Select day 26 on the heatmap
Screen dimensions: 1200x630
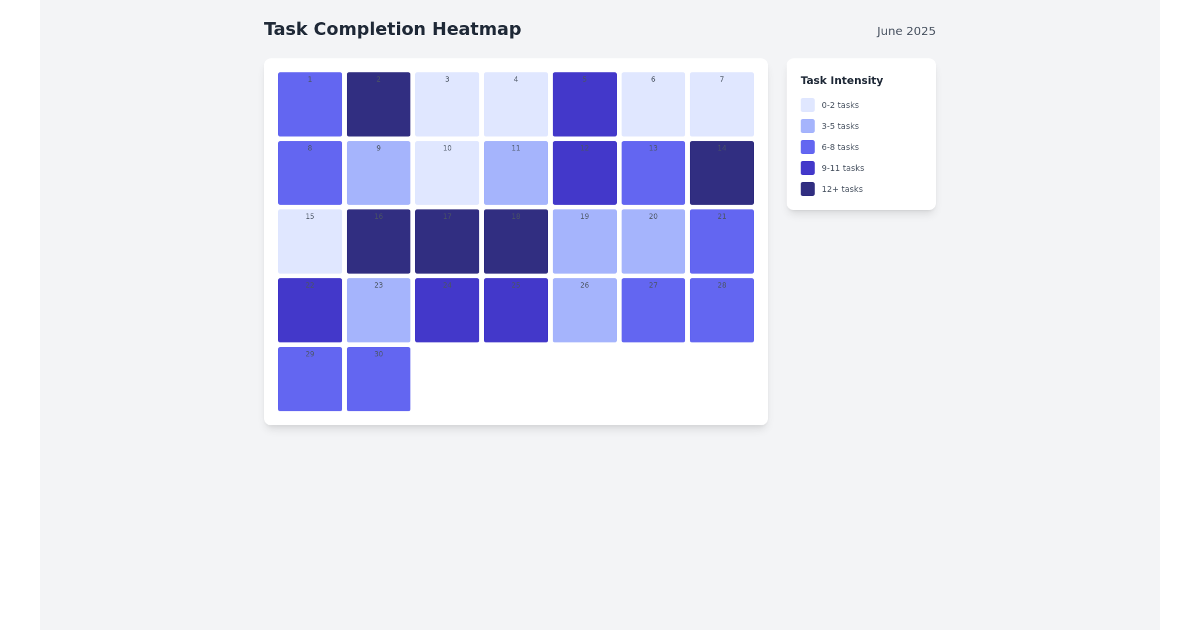(x=585, y=310)
